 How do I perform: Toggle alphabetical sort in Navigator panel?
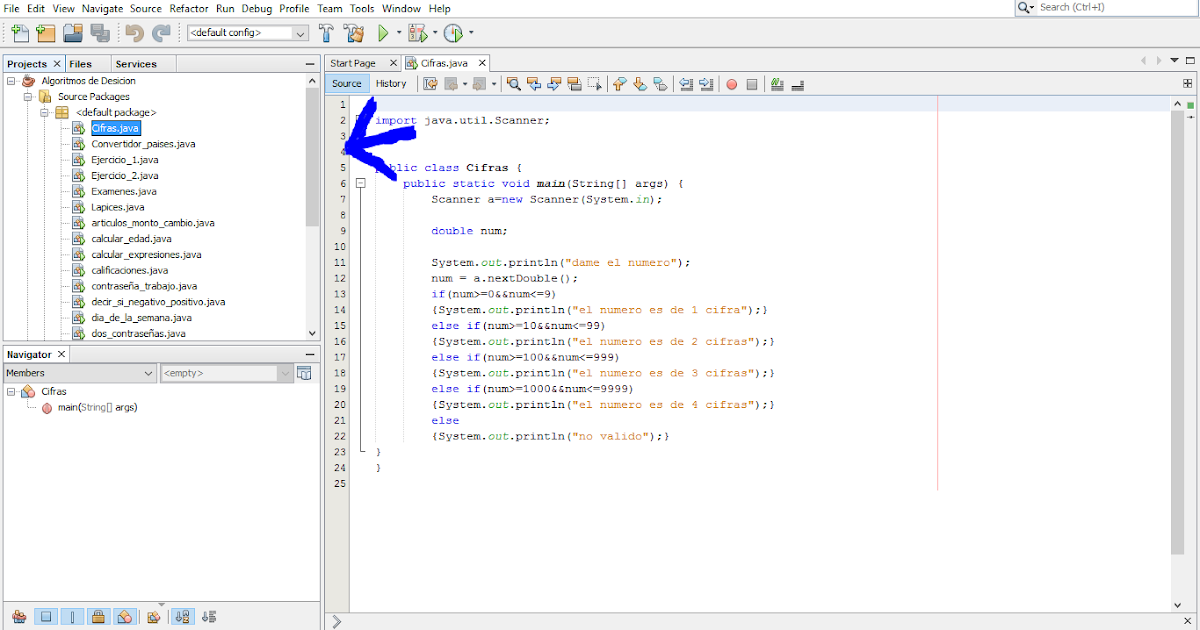tap(183, 617)
